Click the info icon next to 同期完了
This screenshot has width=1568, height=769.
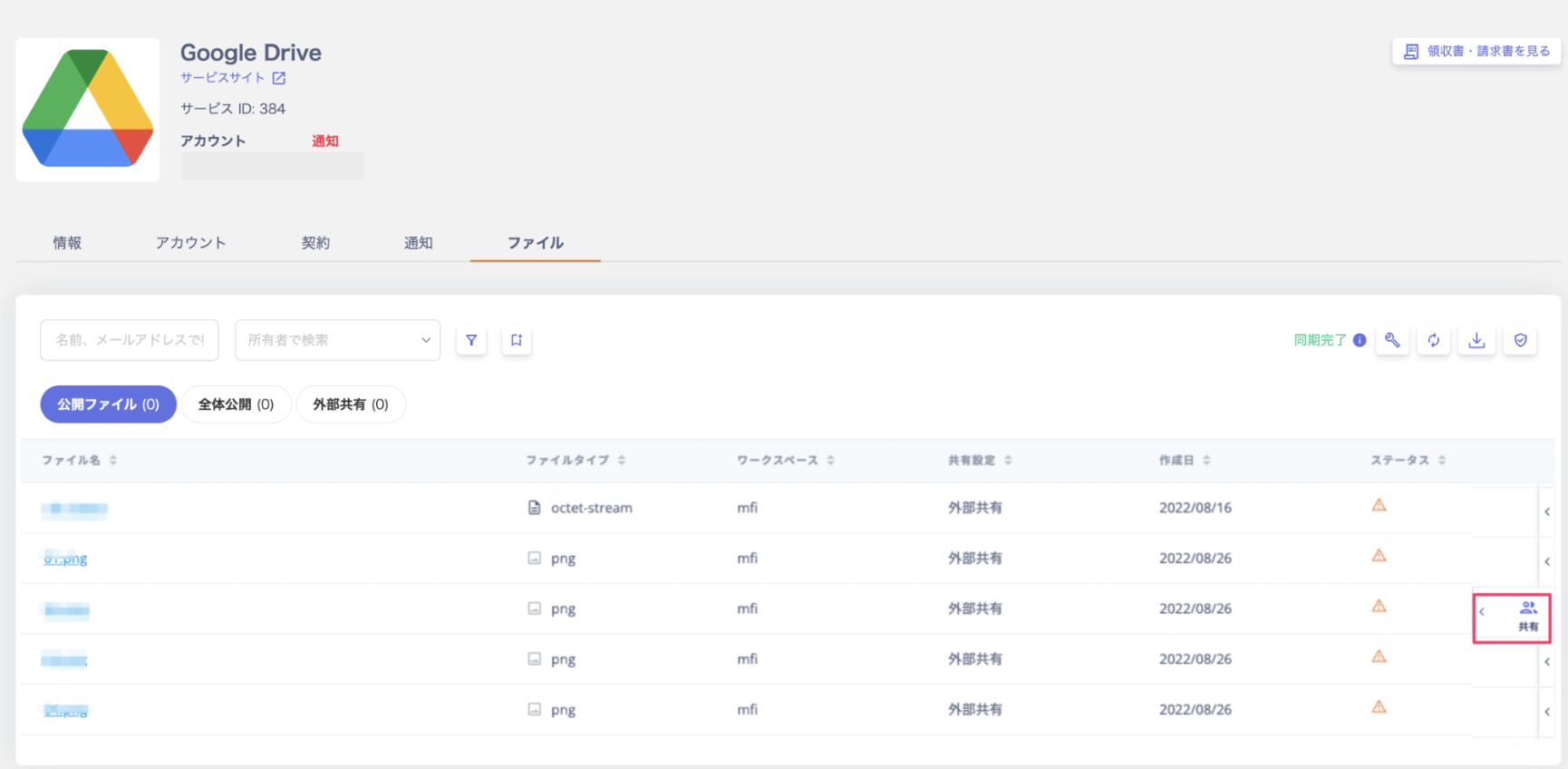pyautogui.click(x=1360, y=341)
